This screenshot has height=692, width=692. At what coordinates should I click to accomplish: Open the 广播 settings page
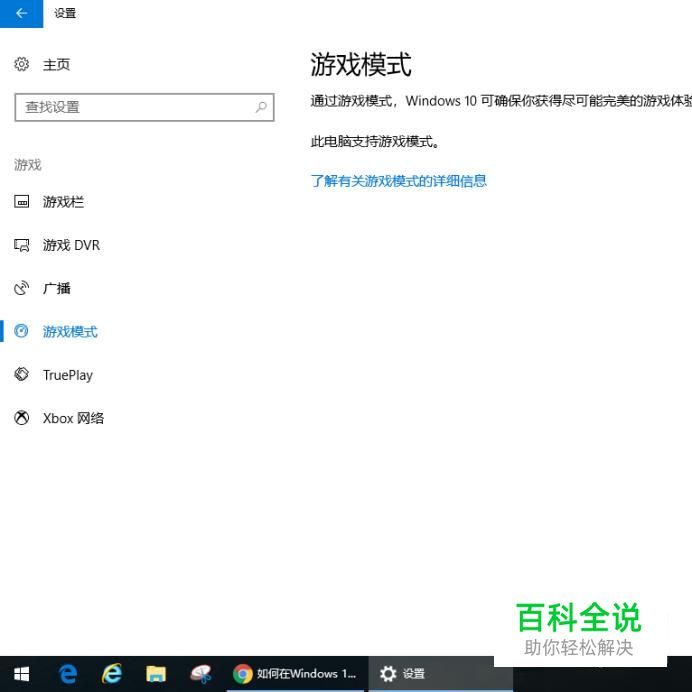pos(56,288)
